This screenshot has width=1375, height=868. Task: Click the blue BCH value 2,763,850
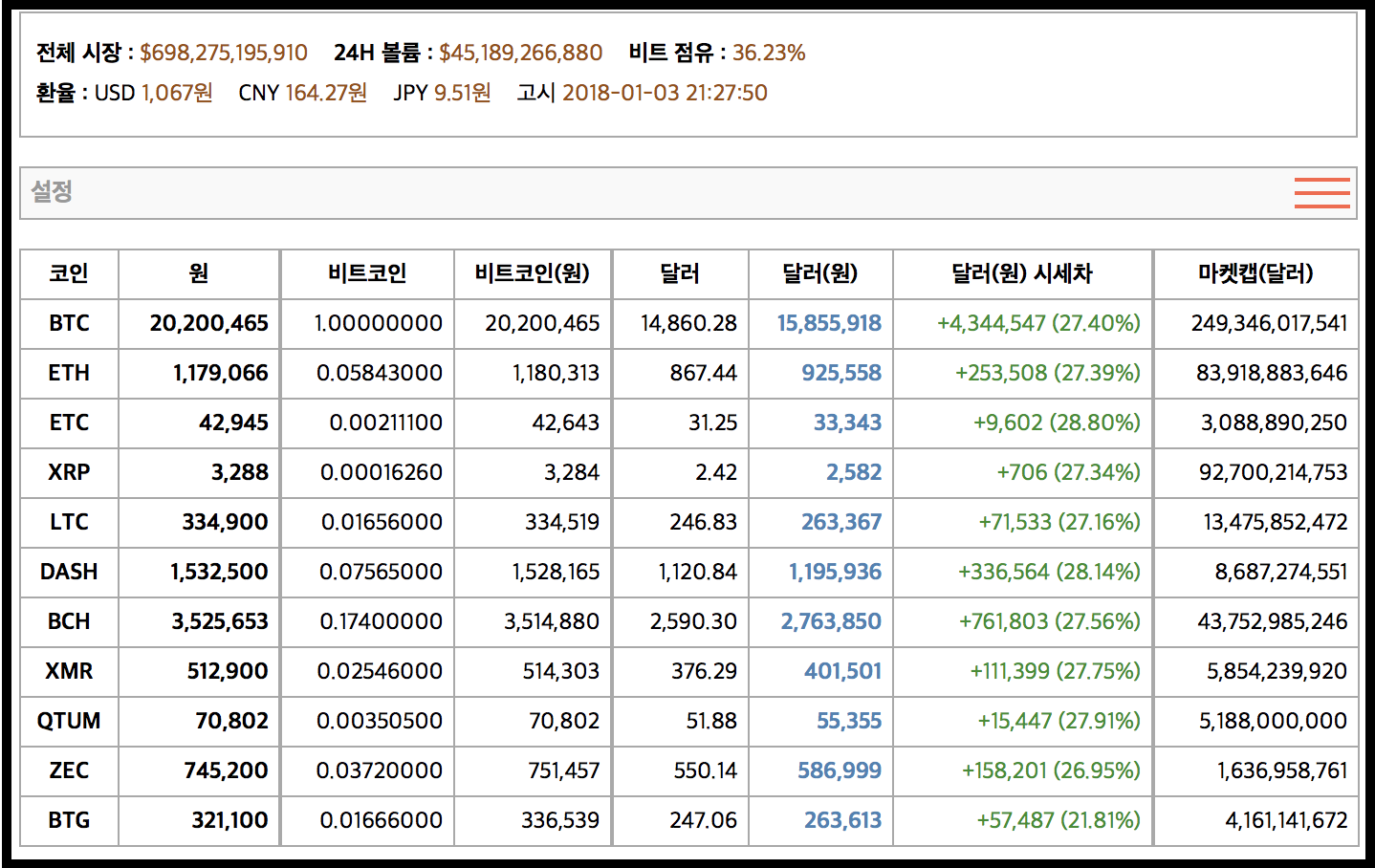coord(832,622)
